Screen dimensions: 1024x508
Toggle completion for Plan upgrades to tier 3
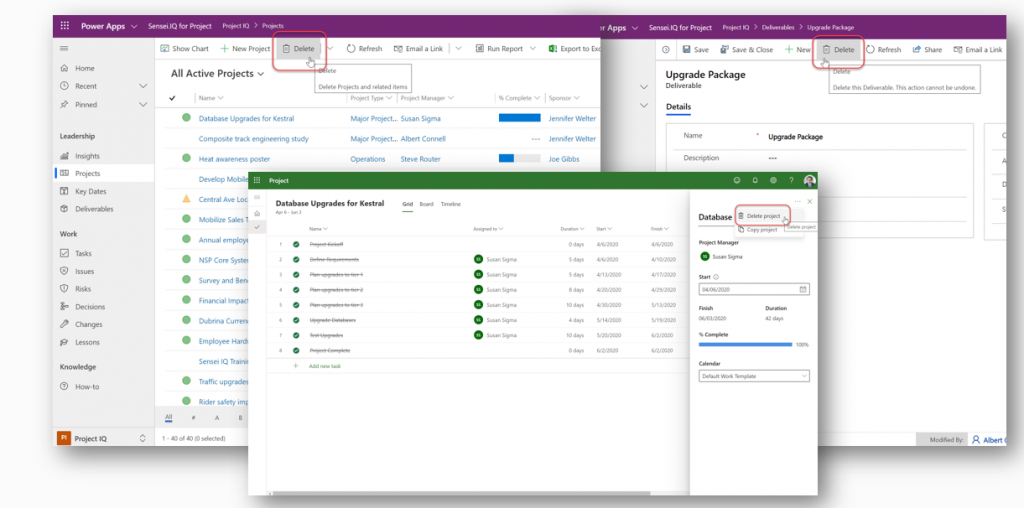click(296, 305)
